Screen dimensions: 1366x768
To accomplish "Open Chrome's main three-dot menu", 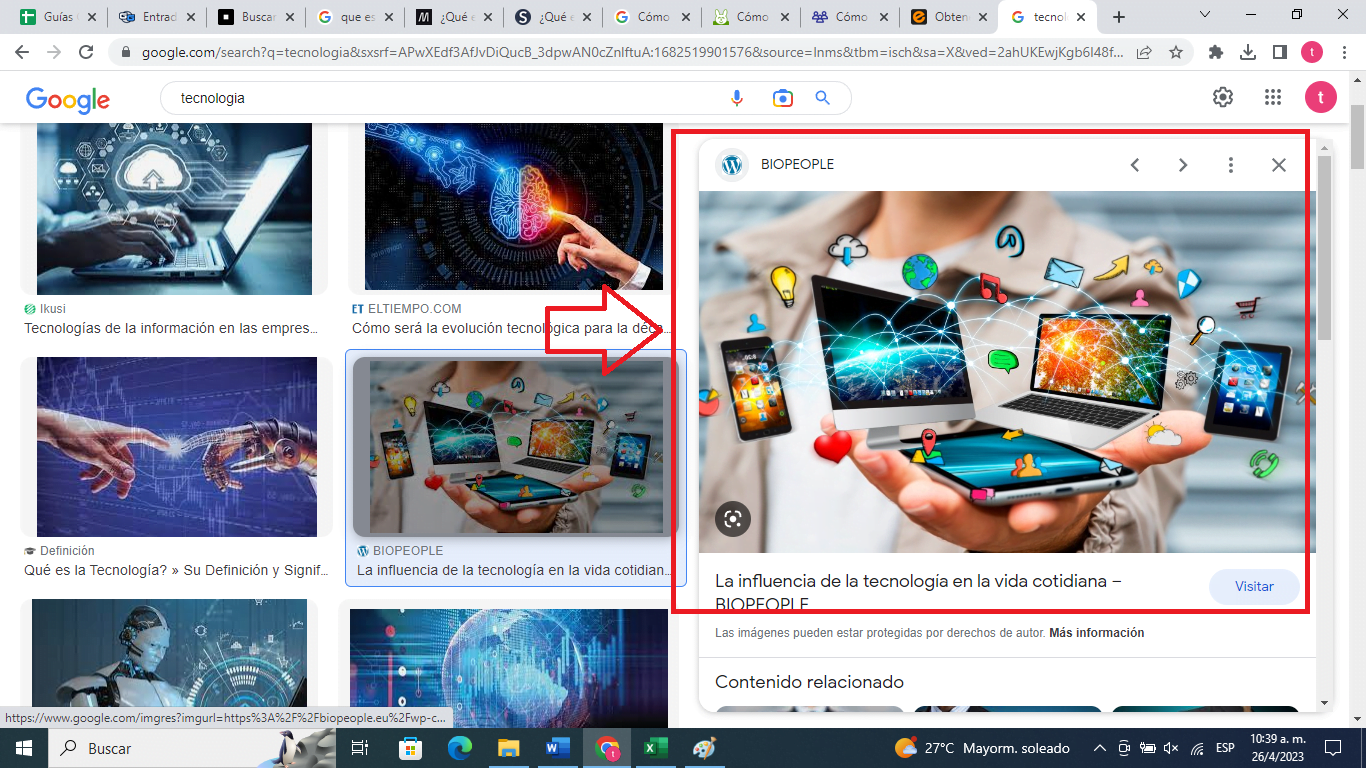I will 1344,52.
